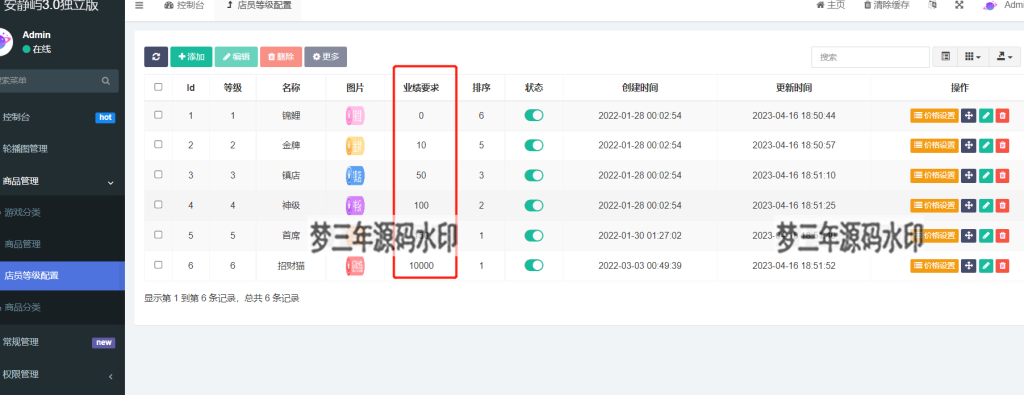
Task: Click 清除缓存 in the top bar
Action: click(886, 5)
